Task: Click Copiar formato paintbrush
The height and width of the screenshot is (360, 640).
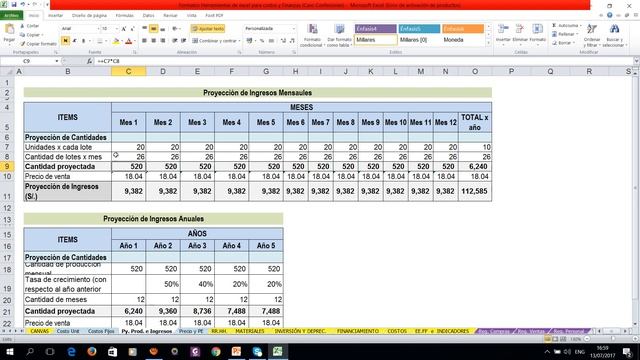Action: click(x=39, y=44)
